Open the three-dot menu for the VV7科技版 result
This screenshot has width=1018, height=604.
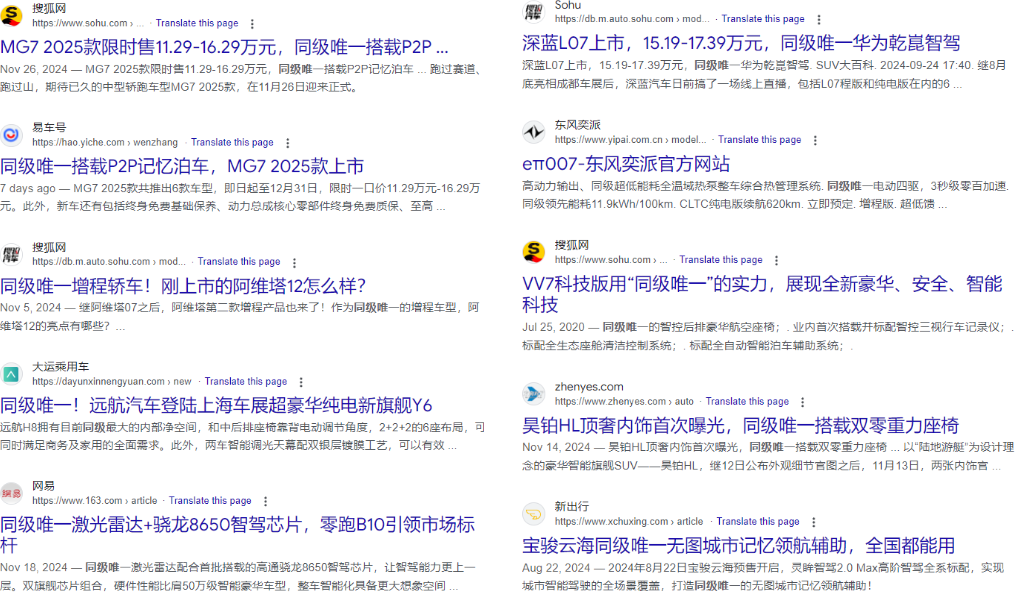click(776, 260)
